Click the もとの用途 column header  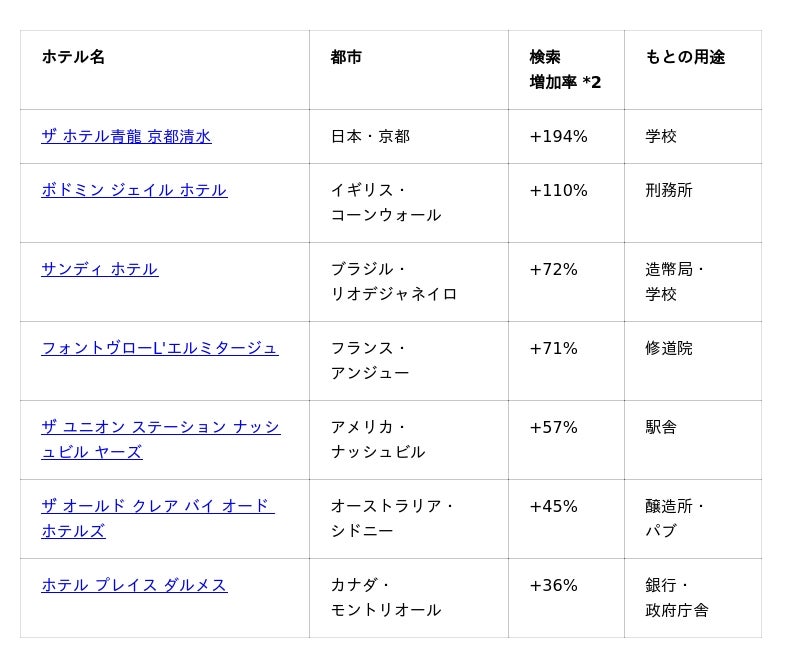pos(685,57)
